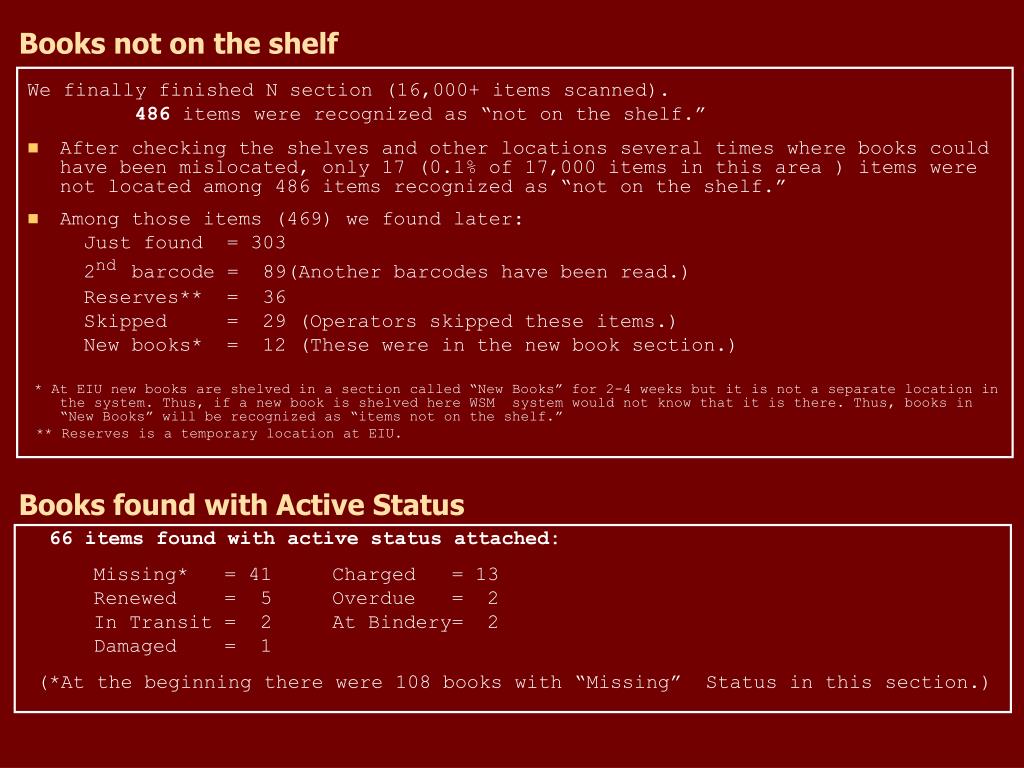Click the 'Renewed = 5' status entry
Image resolution: width=1024 pixels, height=768 pixels.
point(182,598)
